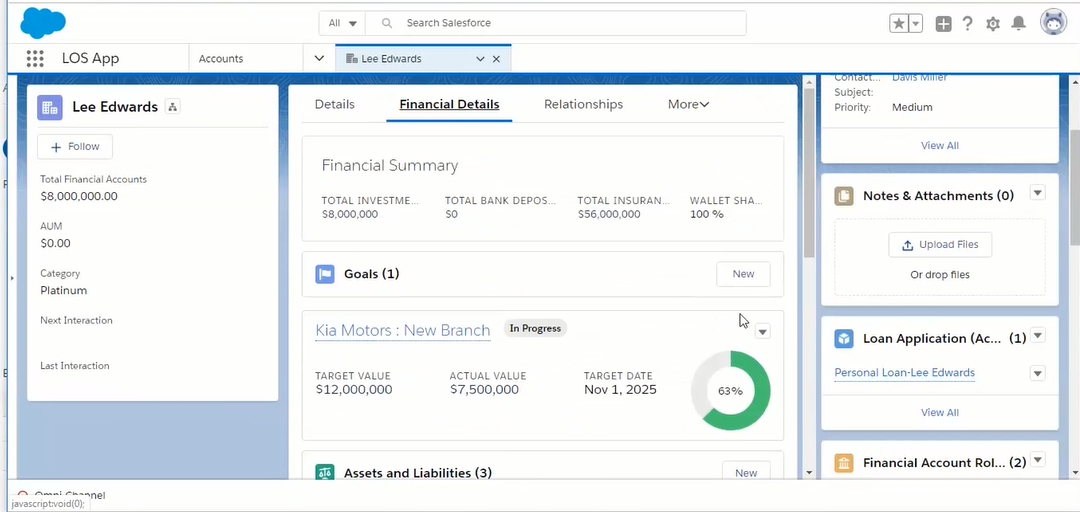Click the Davis Miller contact link
This screenshot has width=1080, height=512.
[920, 77]
